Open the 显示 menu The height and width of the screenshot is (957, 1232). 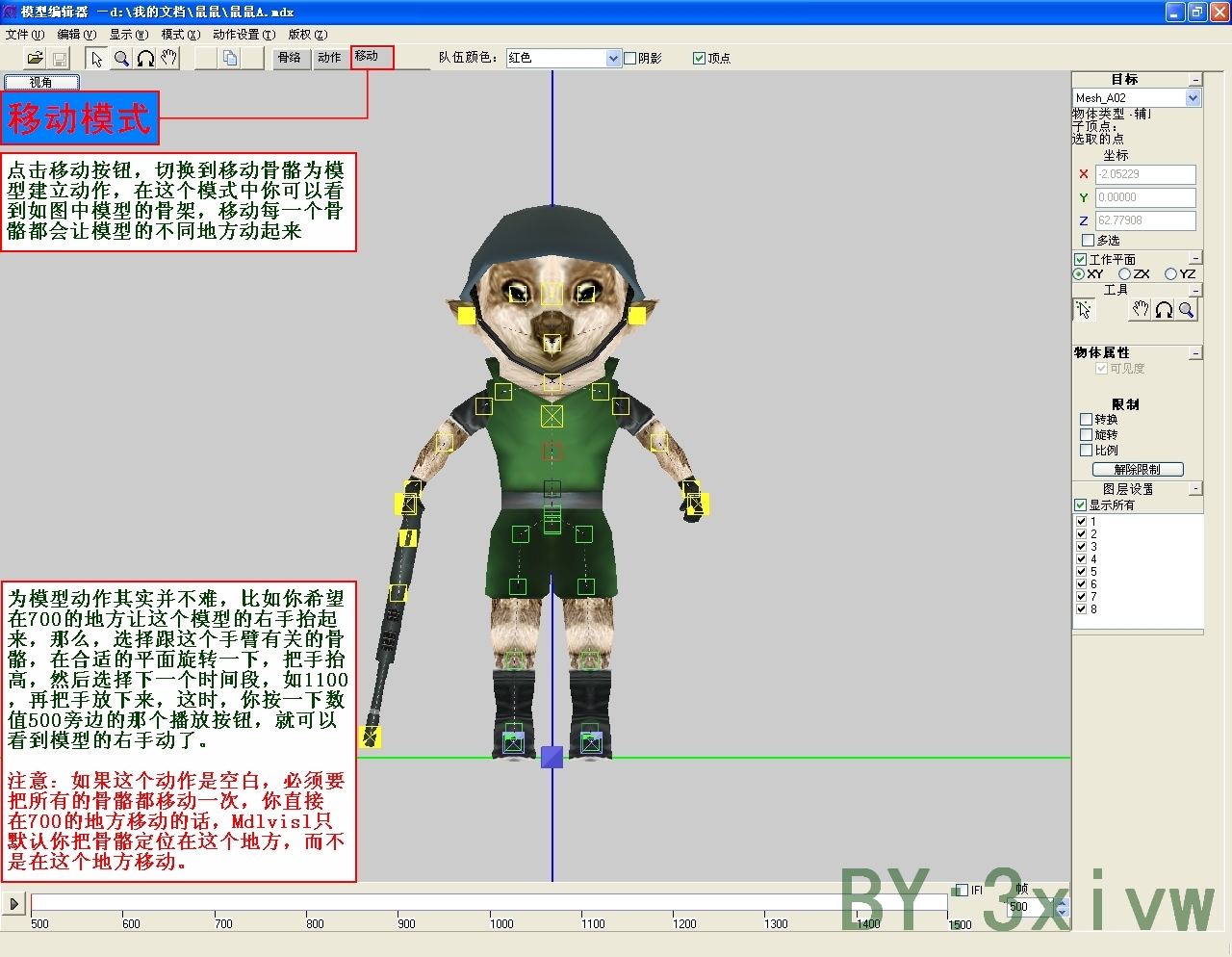pos(128,35)
